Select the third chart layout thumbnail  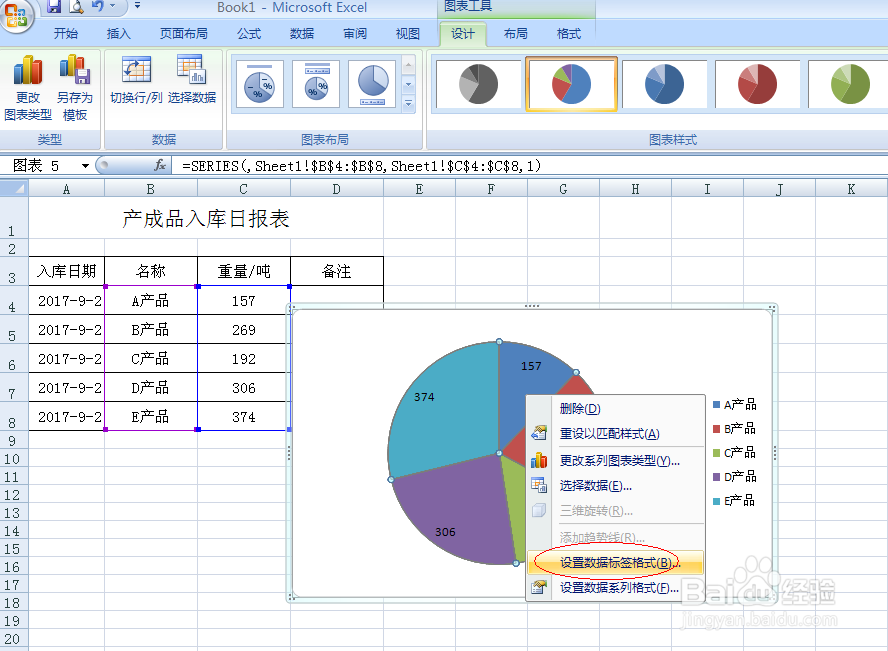pyautogui.click(x=373, y=84)
